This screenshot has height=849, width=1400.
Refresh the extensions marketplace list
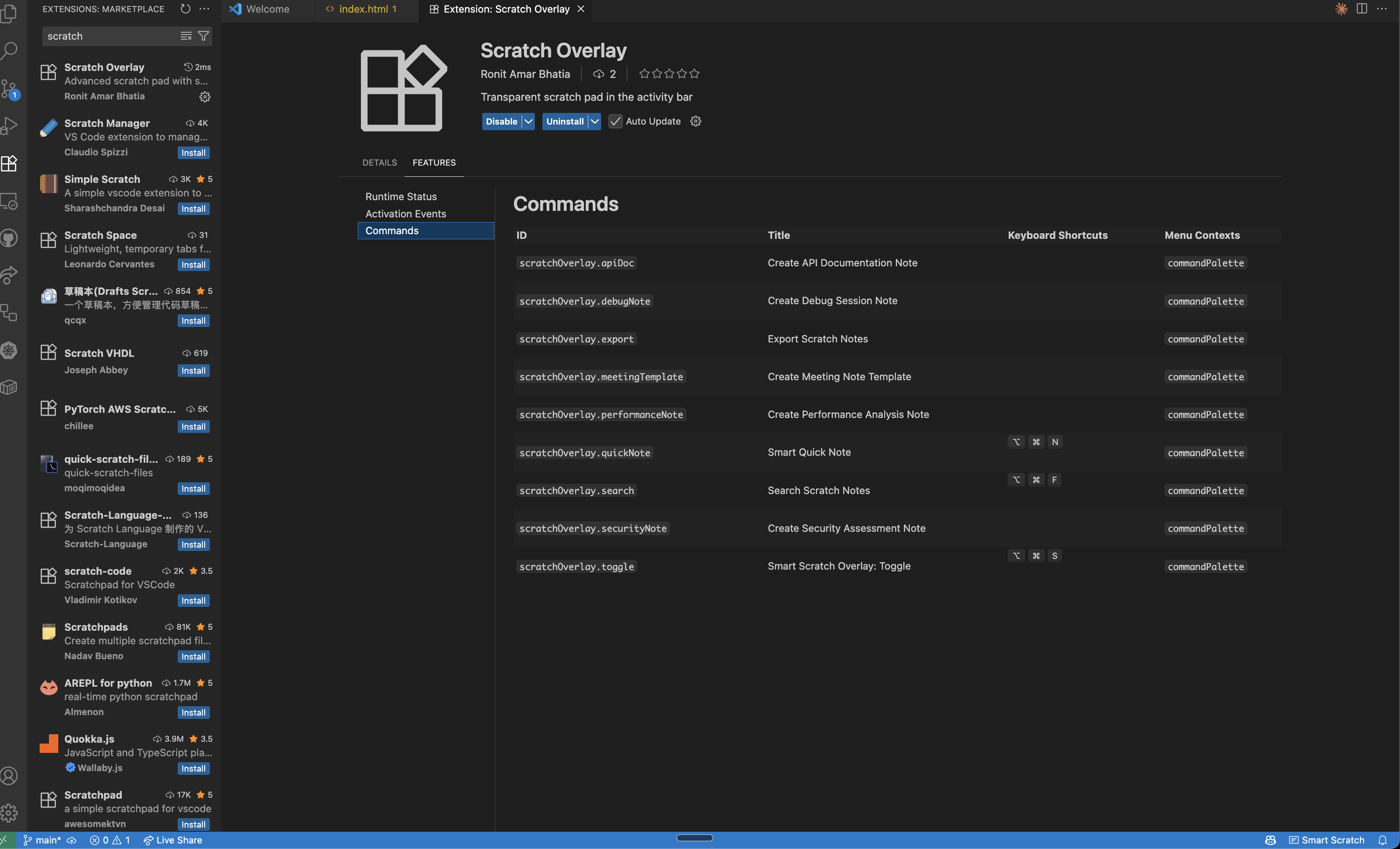(185, 8)
